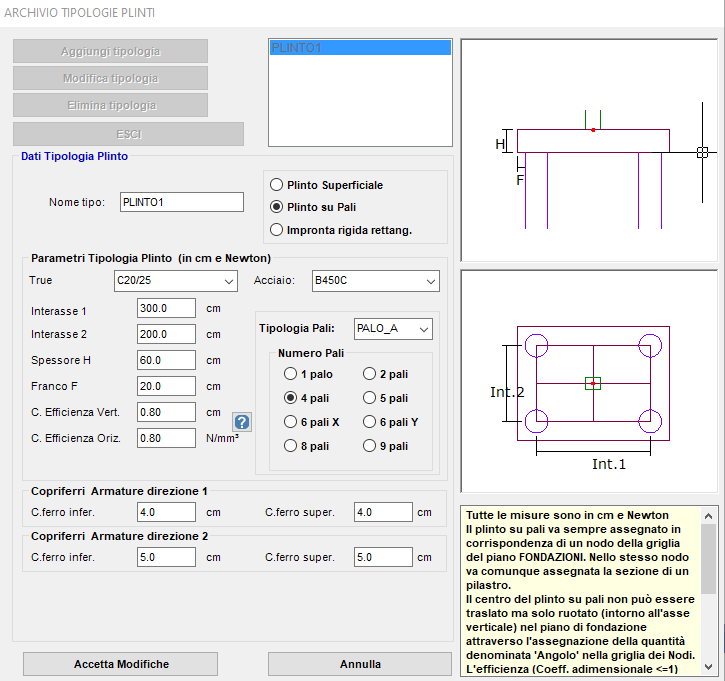This screenshot has height=681, width=725.
Task: Click the help text scrollbar thumb
Action: (x=708, y=558)
